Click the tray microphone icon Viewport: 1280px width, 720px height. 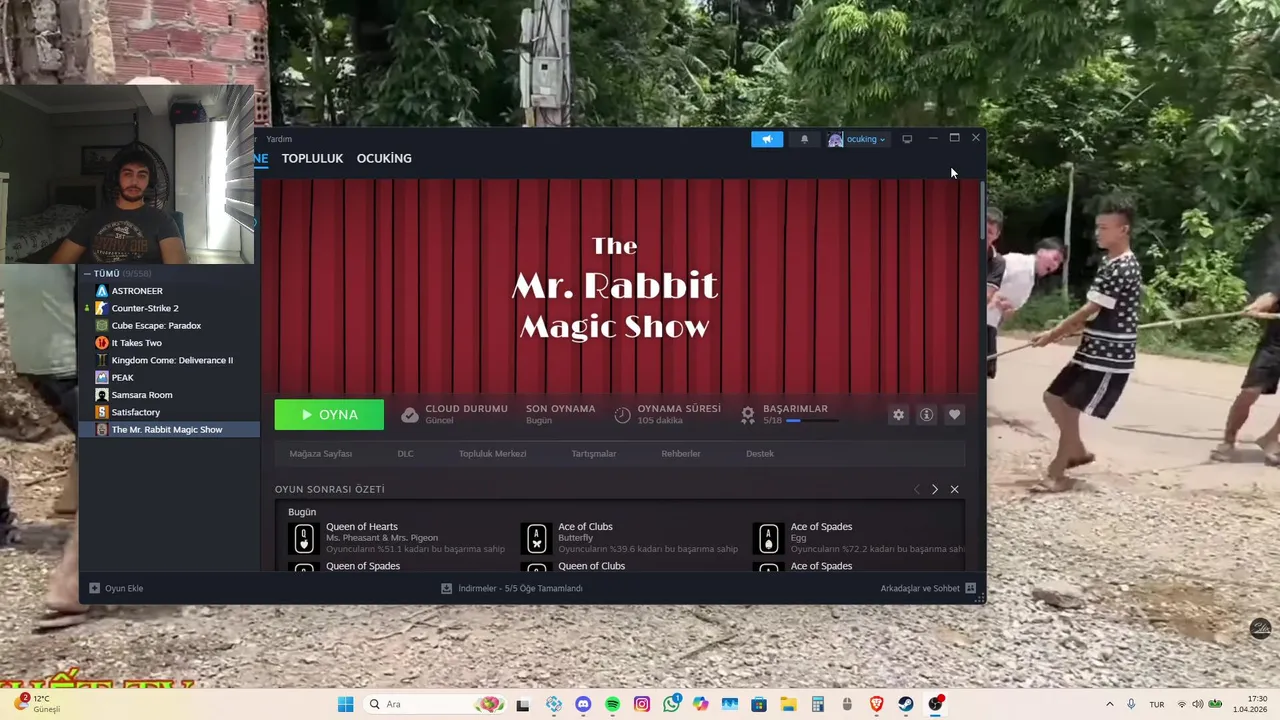[1131, 704]
